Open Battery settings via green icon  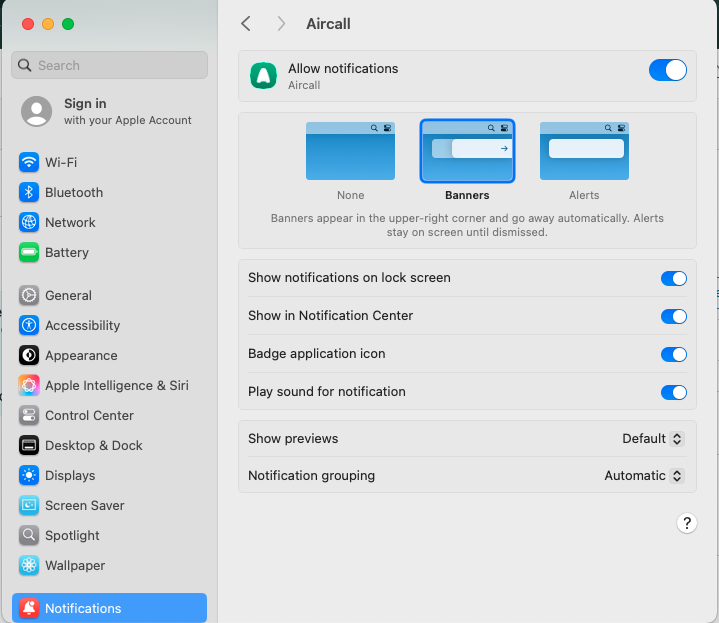coord(29,252)
